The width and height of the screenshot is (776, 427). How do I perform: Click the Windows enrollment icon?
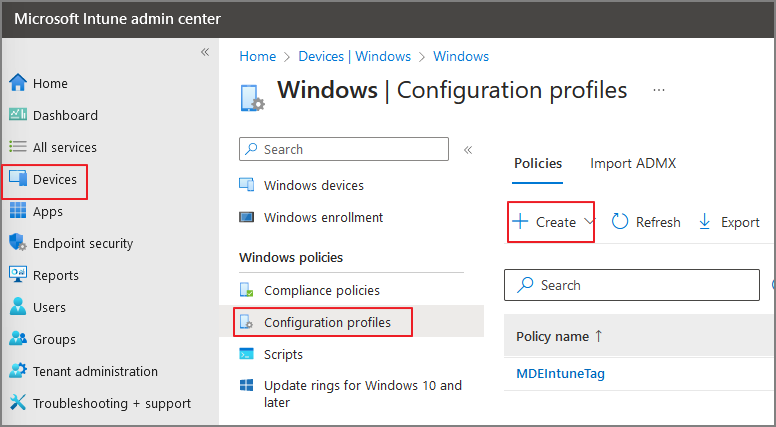[246, 217]
